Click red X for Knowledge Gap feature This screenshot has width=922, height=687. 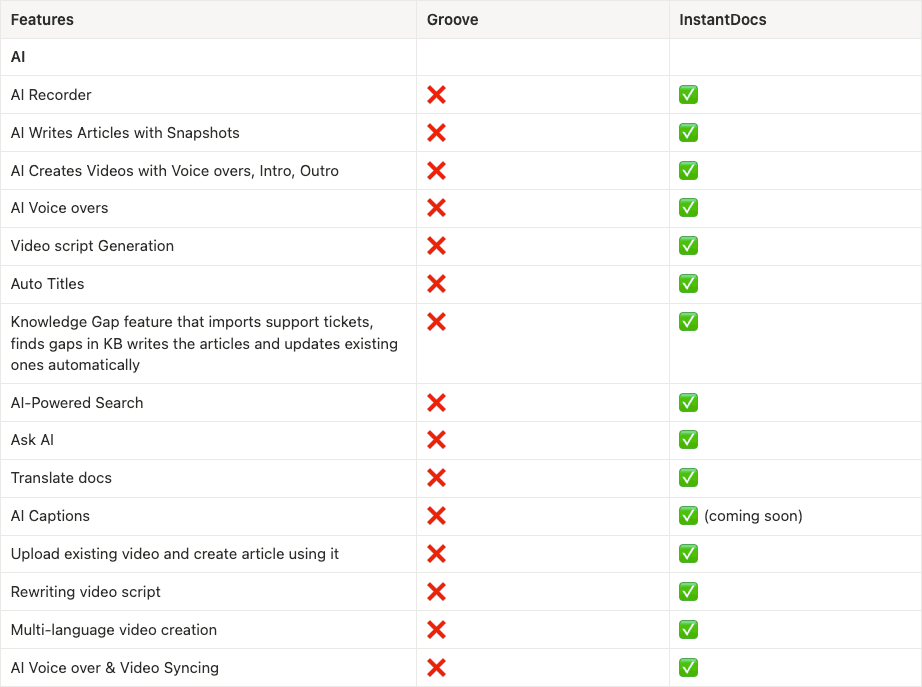[x=436, y=322]
